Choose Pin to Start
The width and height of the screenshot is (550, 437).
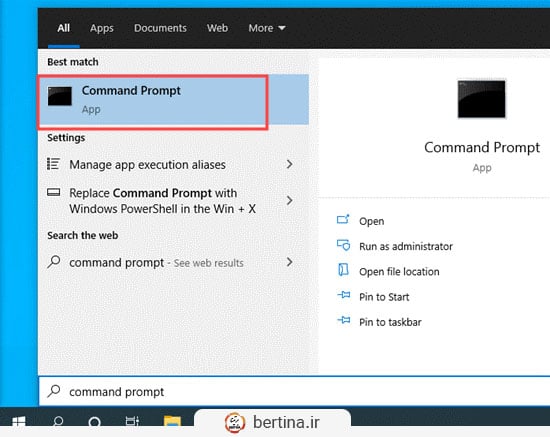click(x=384, y=297)
